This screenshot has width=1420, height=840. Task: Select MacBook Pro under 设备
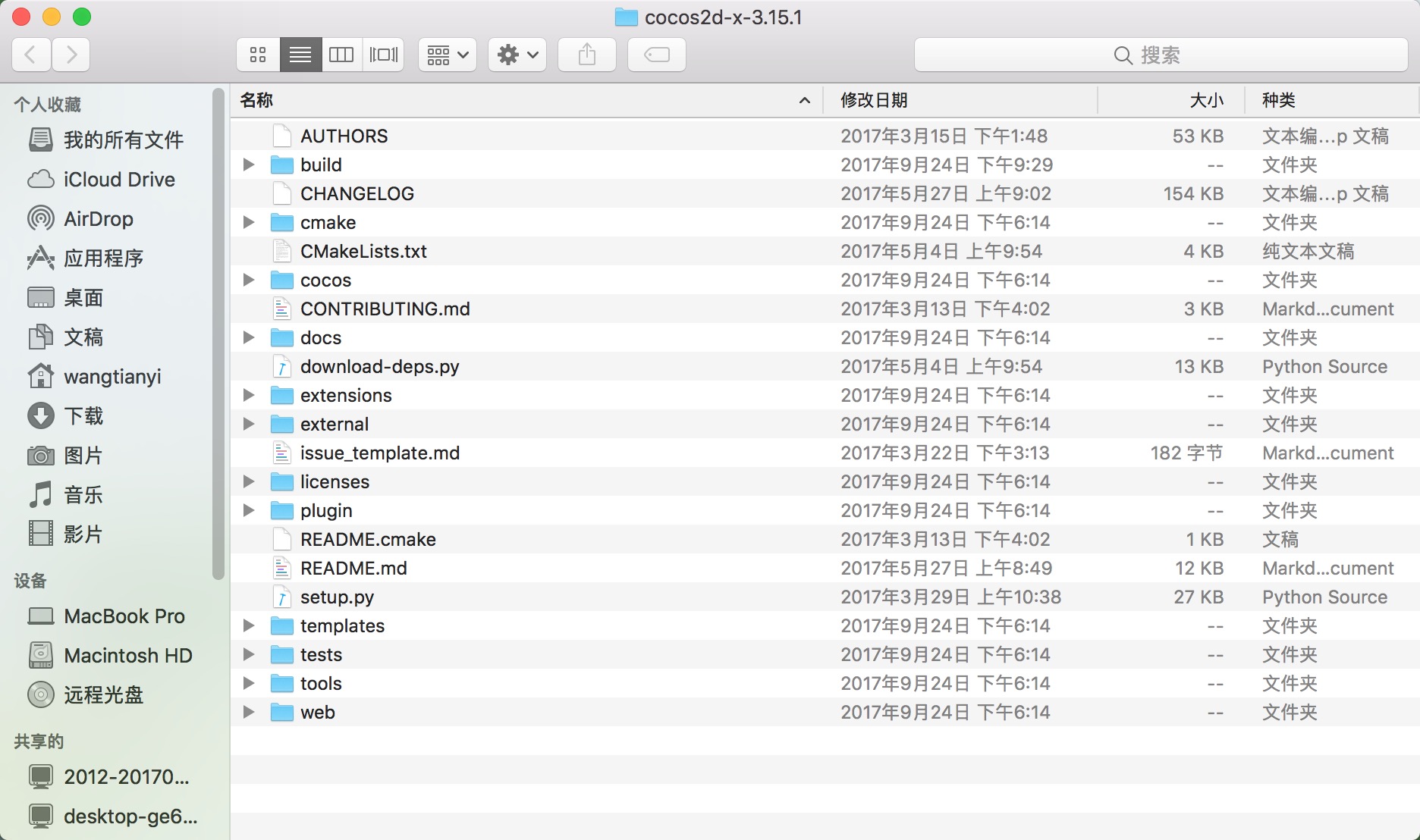click(x=105, y=616)
